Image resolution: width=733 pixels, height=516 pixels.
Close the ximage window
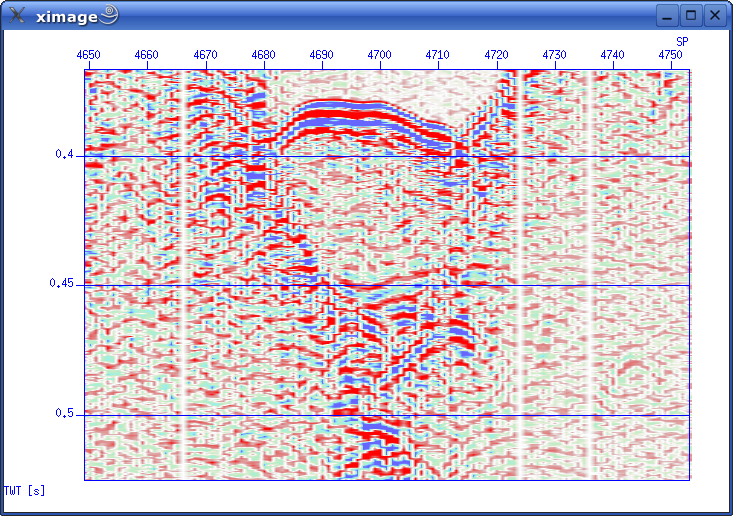click(x=715, y=15)
